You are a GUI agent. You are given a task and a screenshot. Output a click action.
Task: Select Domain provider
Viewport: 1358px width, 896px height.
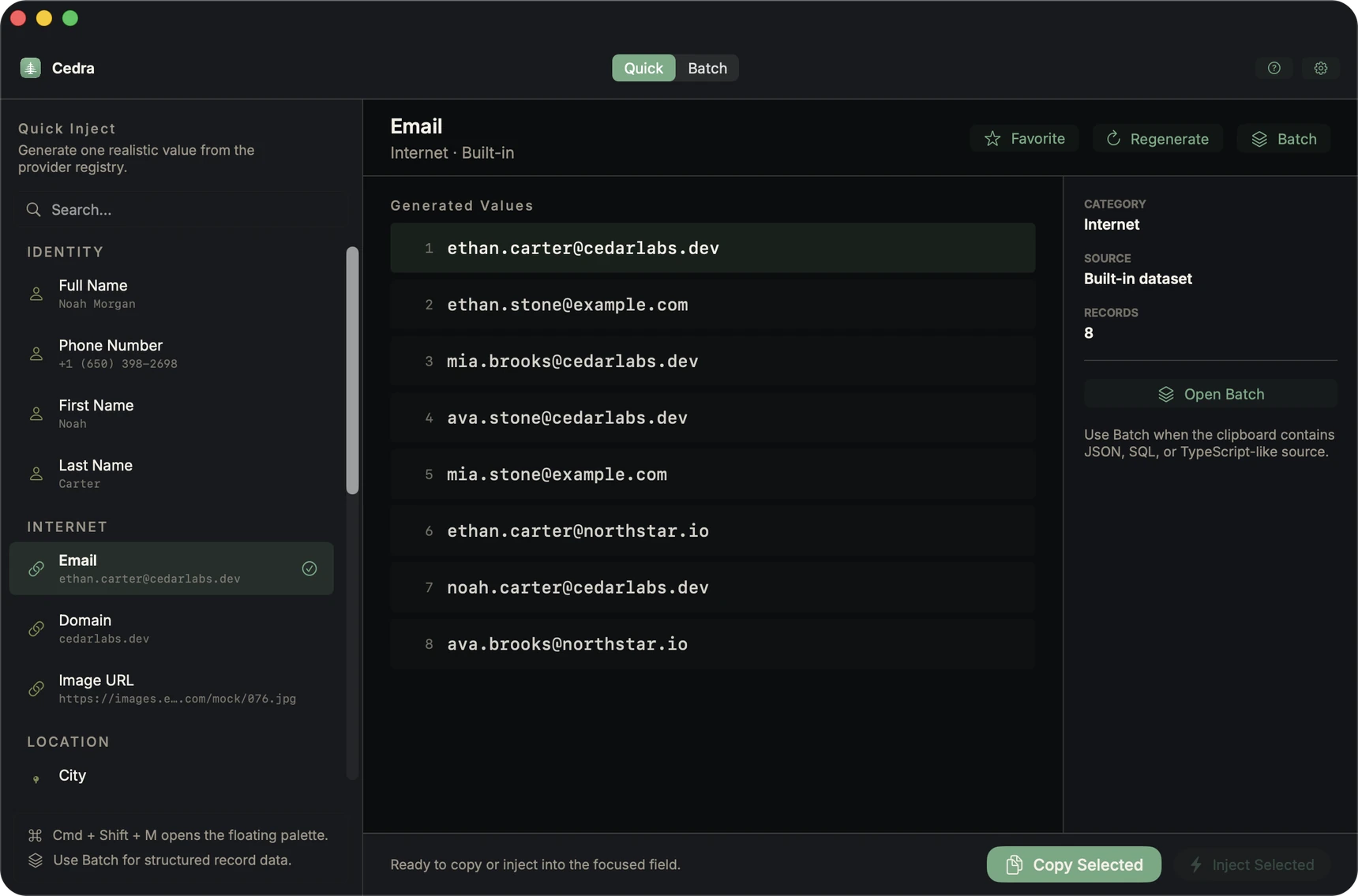coord(171,628)
